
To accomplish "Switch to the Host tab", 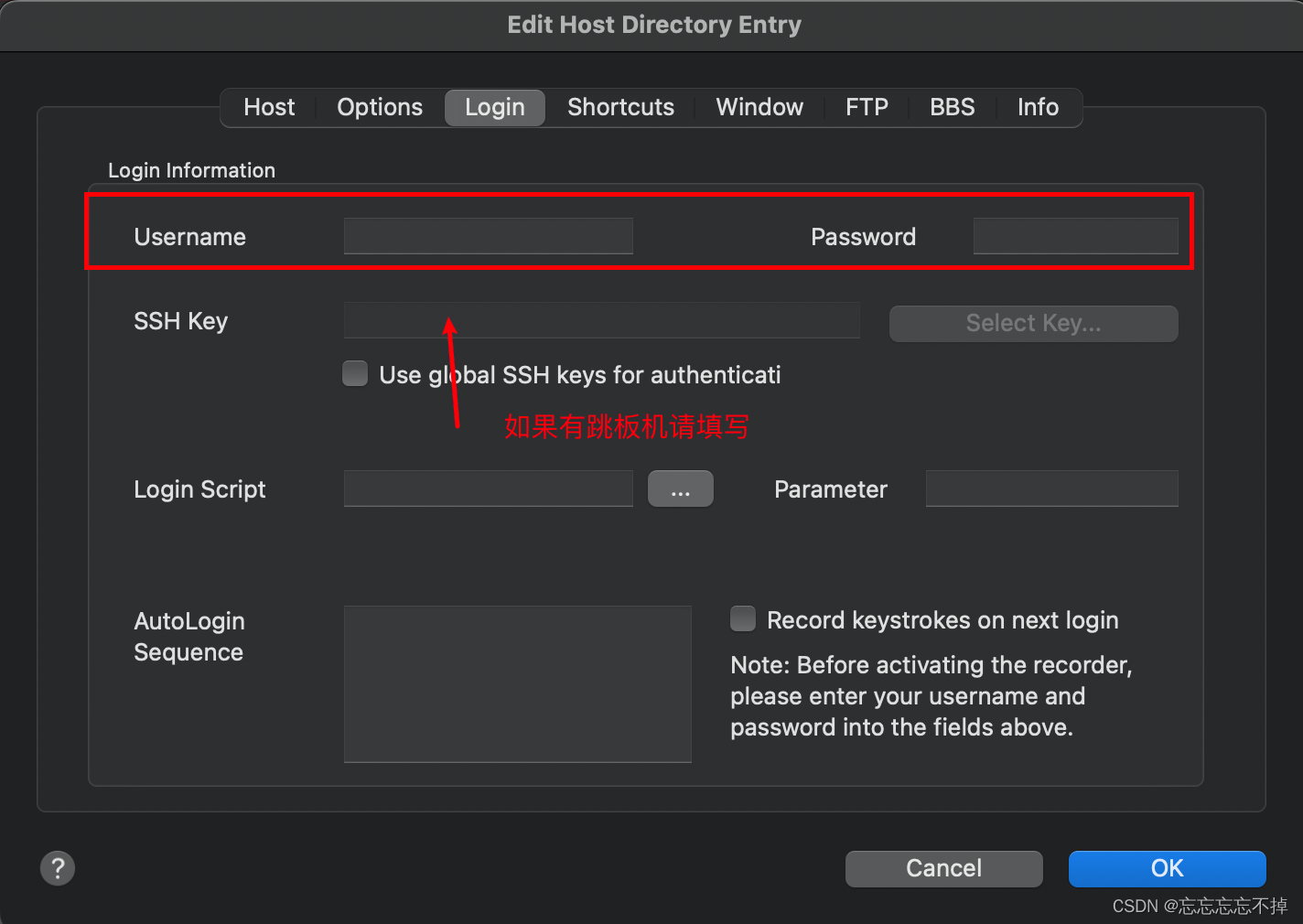I will click(269, 107).
